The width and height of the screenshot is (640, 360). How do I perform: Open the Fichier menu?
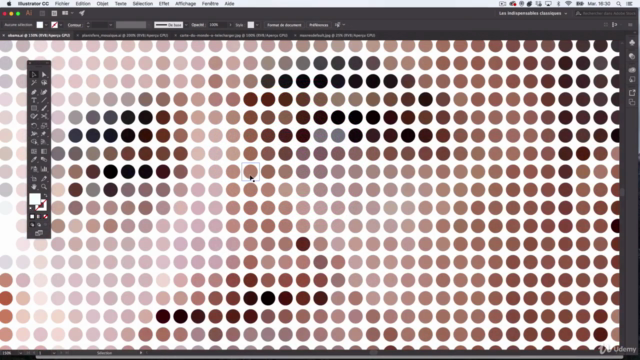click(x=62, y=4)
